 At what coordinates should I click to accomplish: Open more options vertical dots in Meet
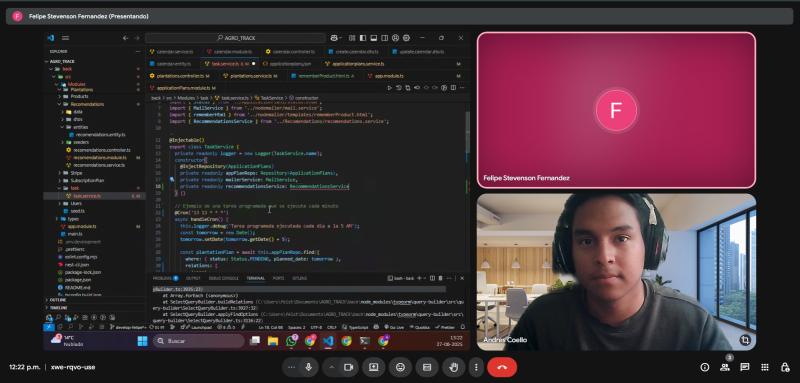476,367
